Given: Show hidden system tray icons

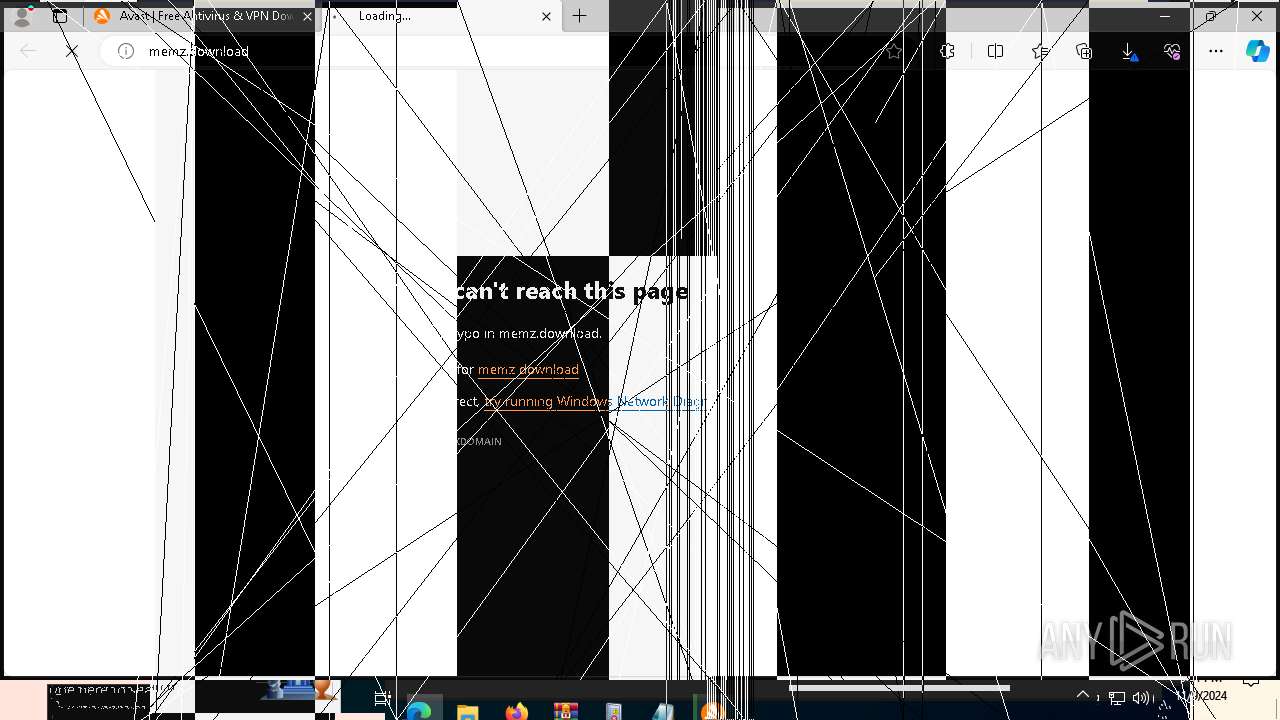Looking at the screenshot, I should pos(1083,696).
